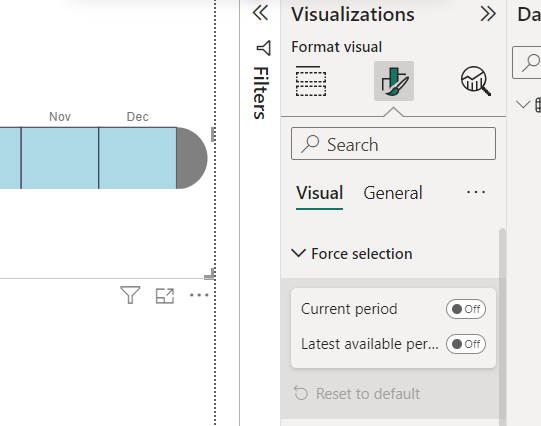Image resolution: width=541 pixels, height=426 pixels.
Task: Click the magnifier icon in the format Search box
Action: pos(310,144)
